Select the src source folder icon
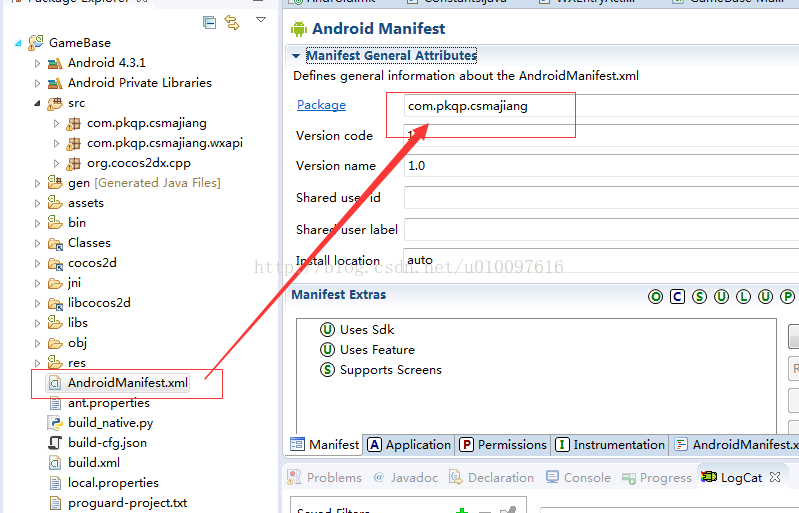The image size is (799, 513). [55, 103]
